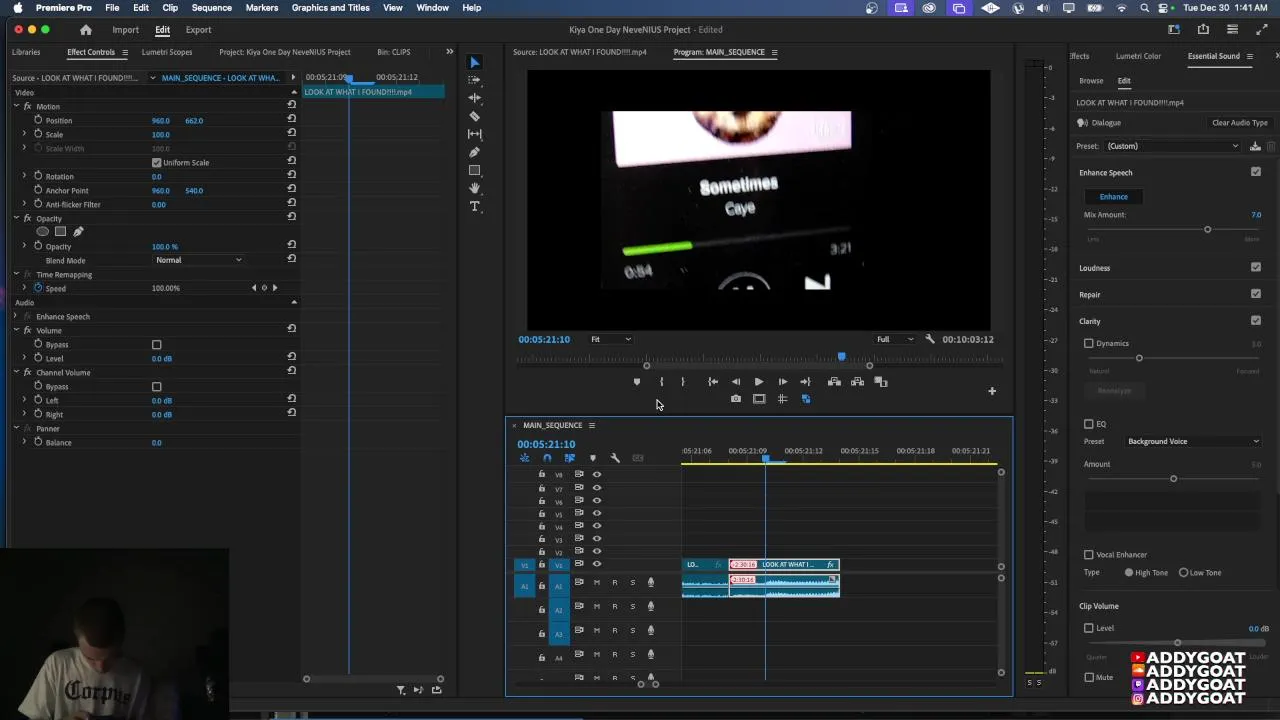Viewport: 1280px width, 720px height.
Task: Click the EQ Amount slider handle
Action: click(x=1173, y=479)
